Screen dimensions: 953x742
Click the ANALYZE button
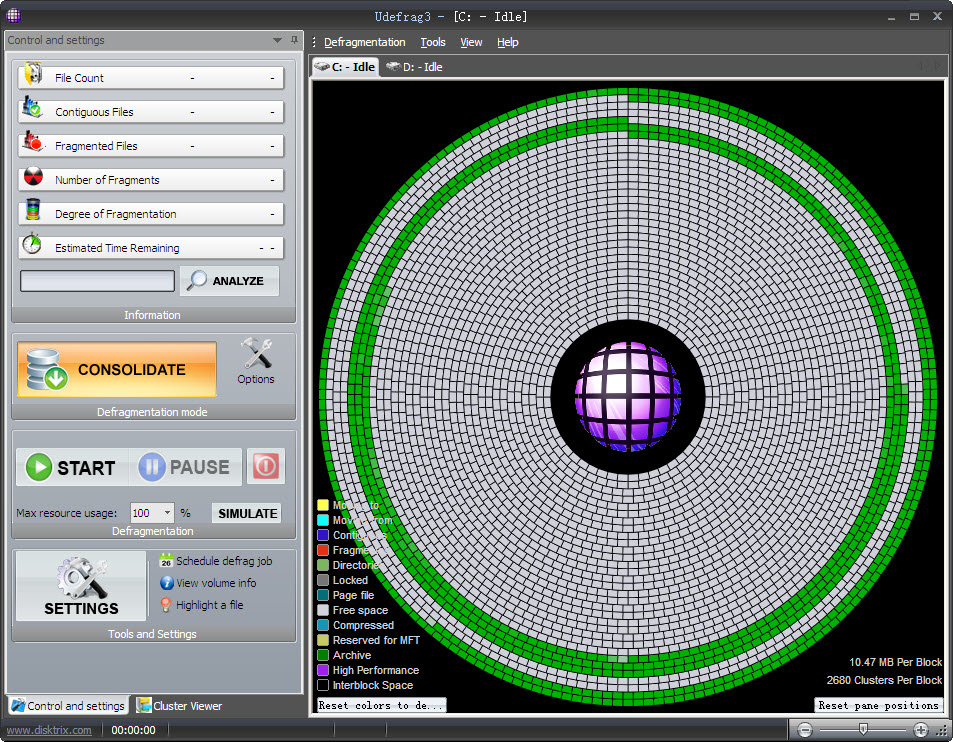[x=229, y=281]
